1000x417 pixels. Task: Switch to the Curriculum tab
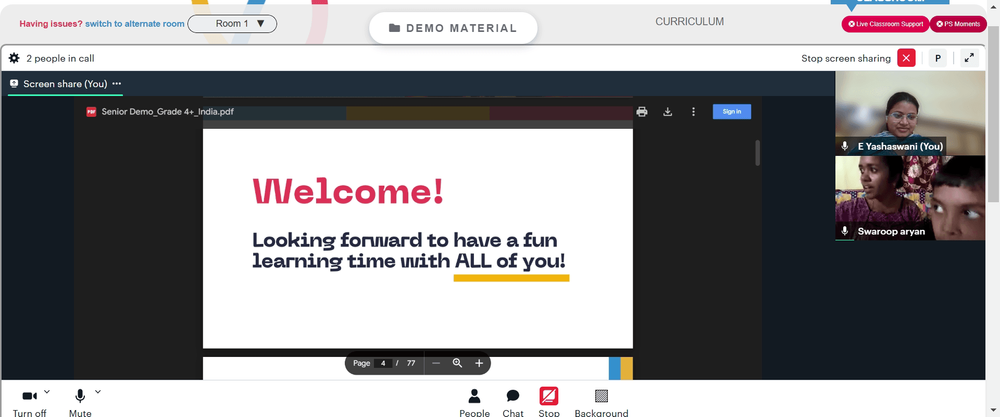point(689,22)
